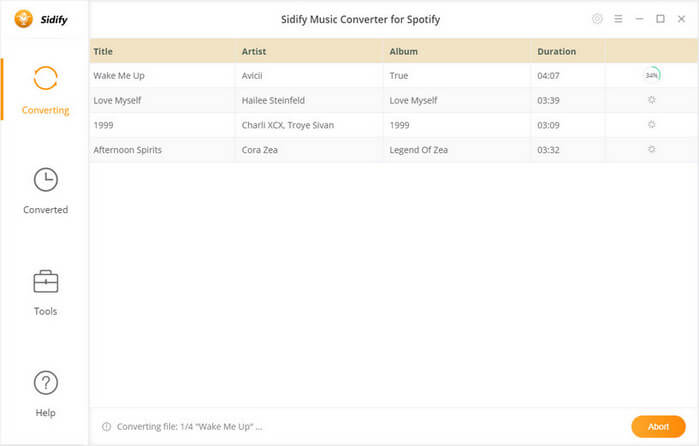Viewport: 699px width, 446px height.
Task: Click pending status icon for 1999 row
Action: (651, 124)
